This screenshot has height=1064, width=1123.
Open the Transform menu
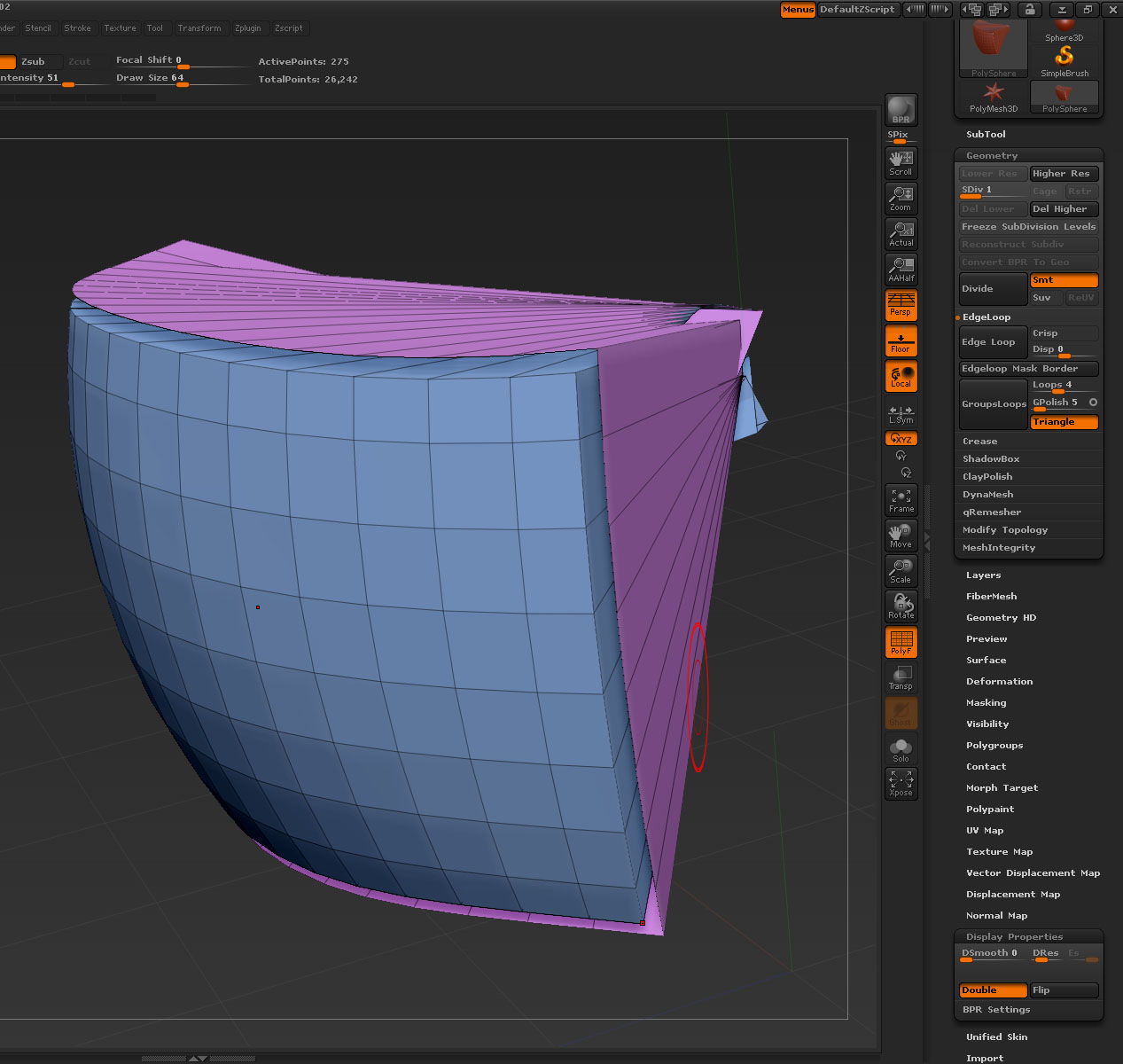click(x=199, y=28)
